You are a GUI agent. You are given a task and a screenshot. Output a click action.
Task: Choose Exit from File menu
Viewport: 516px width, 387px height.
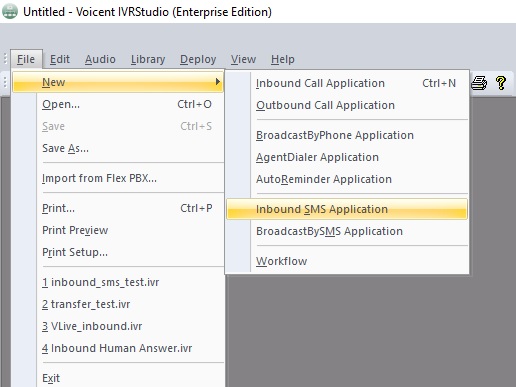pyautogui.click(x=118, y=378)
